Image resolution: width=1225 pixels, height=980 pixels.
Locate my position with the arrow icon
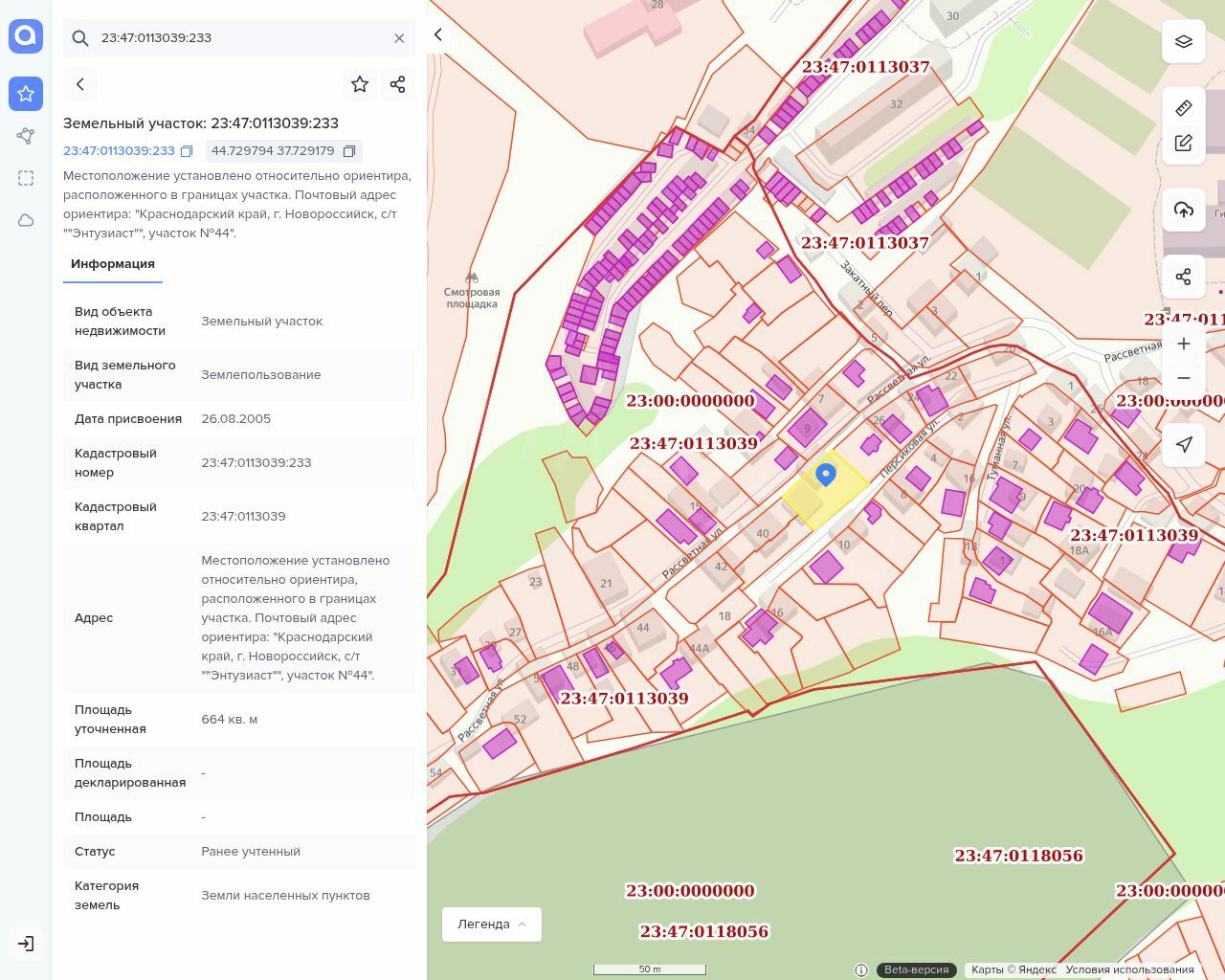coord(1184,445)
